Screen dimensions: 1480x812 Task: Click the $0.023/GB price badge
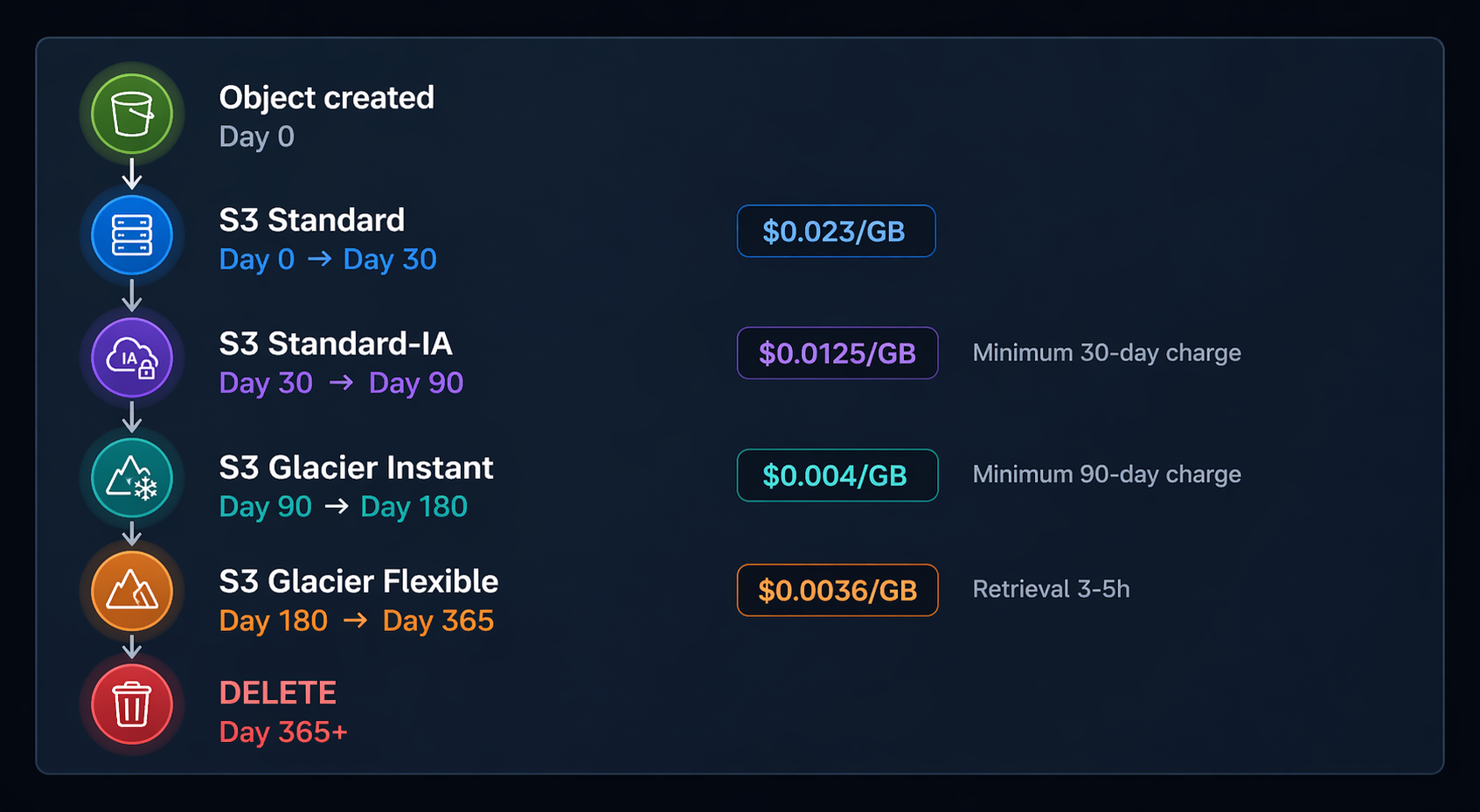[x=836, y=232]
